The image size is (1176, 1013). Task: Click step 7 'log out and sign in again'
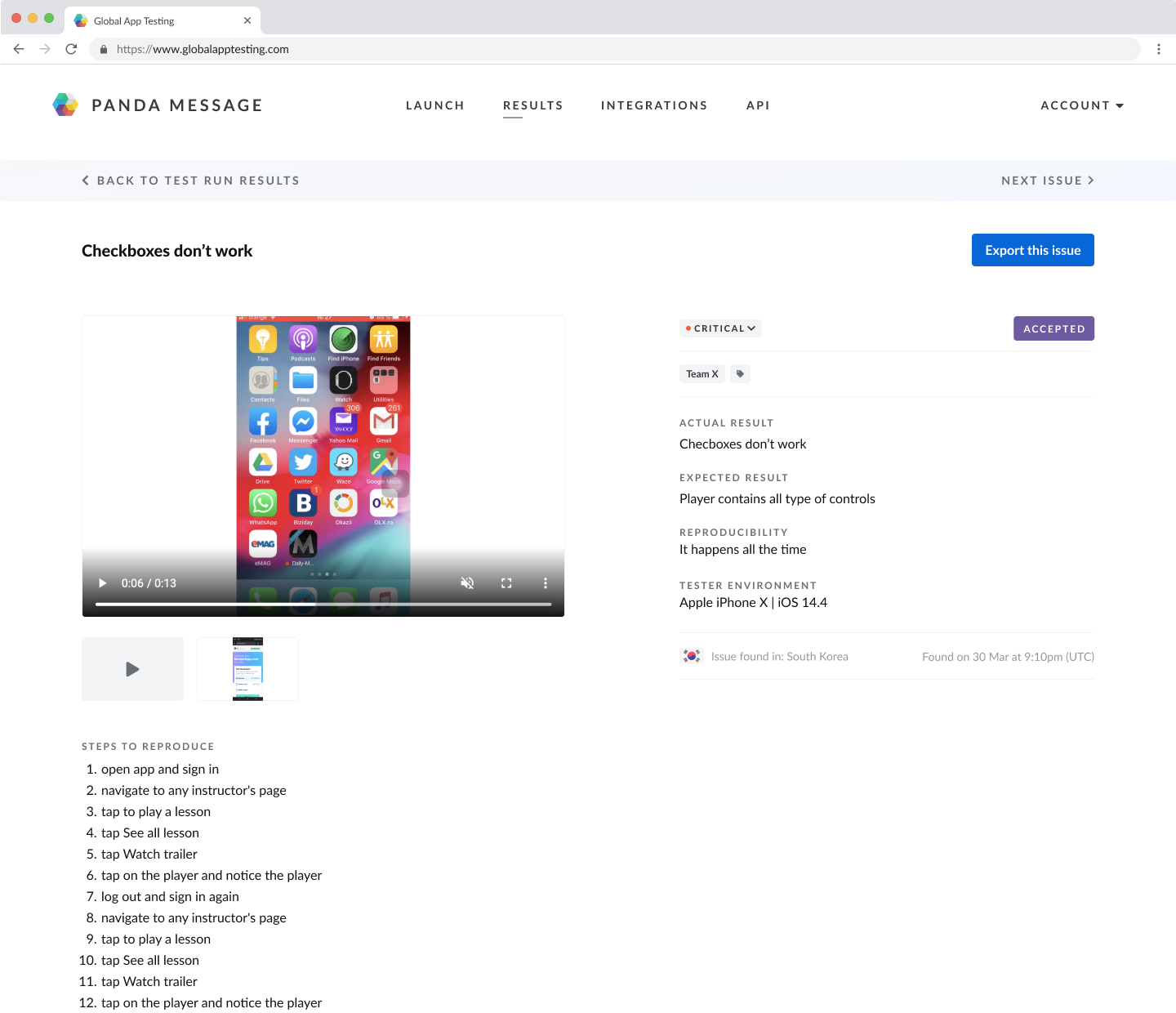(170, 897)
